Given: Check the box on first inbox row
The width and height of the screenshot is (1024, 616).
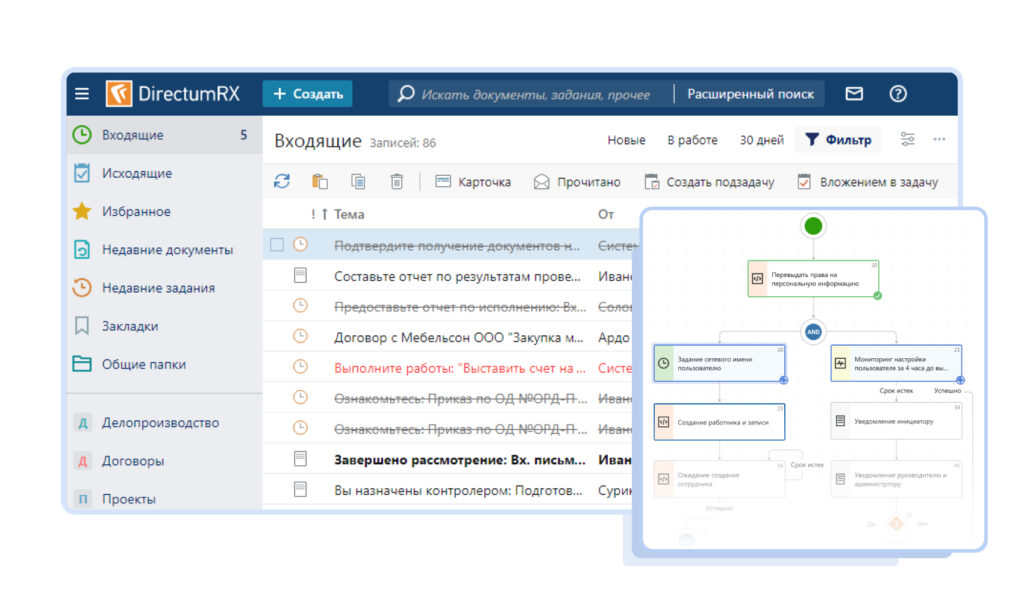Looking at the screenshot, I should coord(277,244).
